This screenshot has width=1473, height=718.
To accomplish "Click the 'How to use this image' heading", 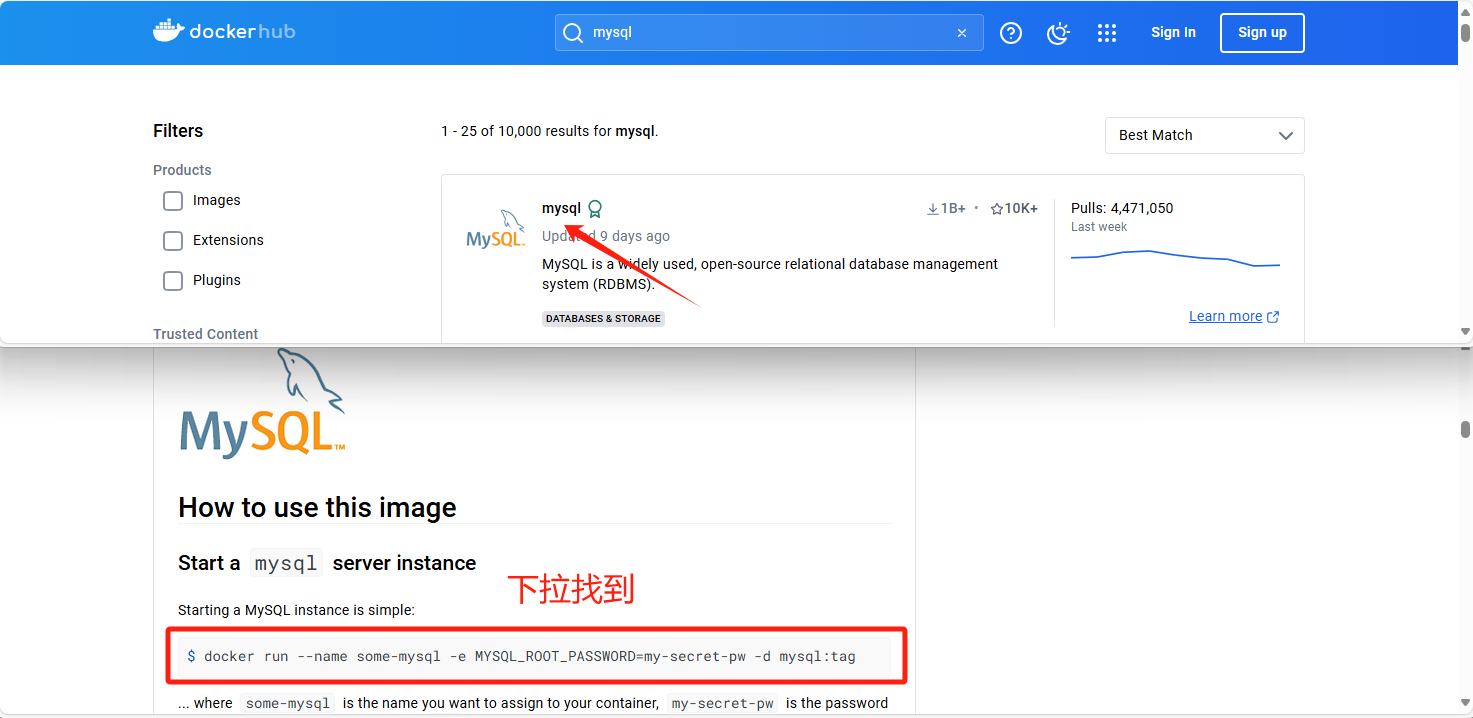I will pos(317,508).
